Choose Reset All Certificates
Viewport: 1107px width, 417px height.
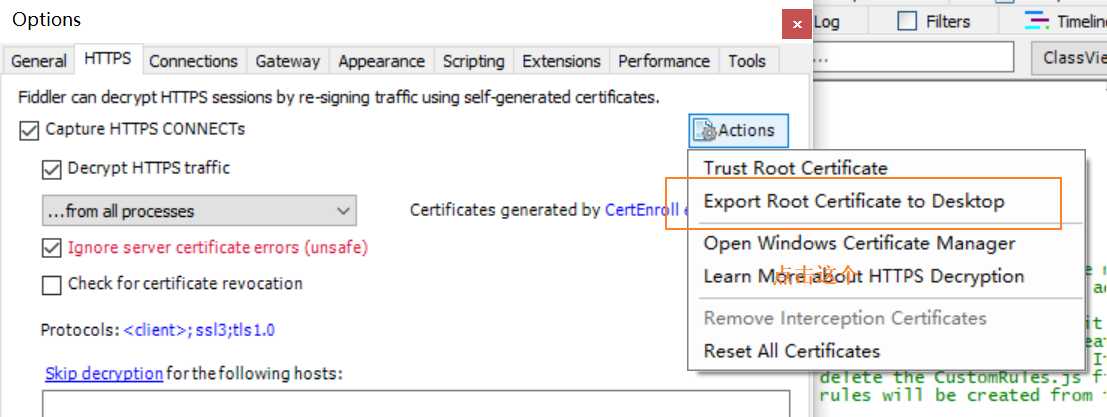click(791, 351)
